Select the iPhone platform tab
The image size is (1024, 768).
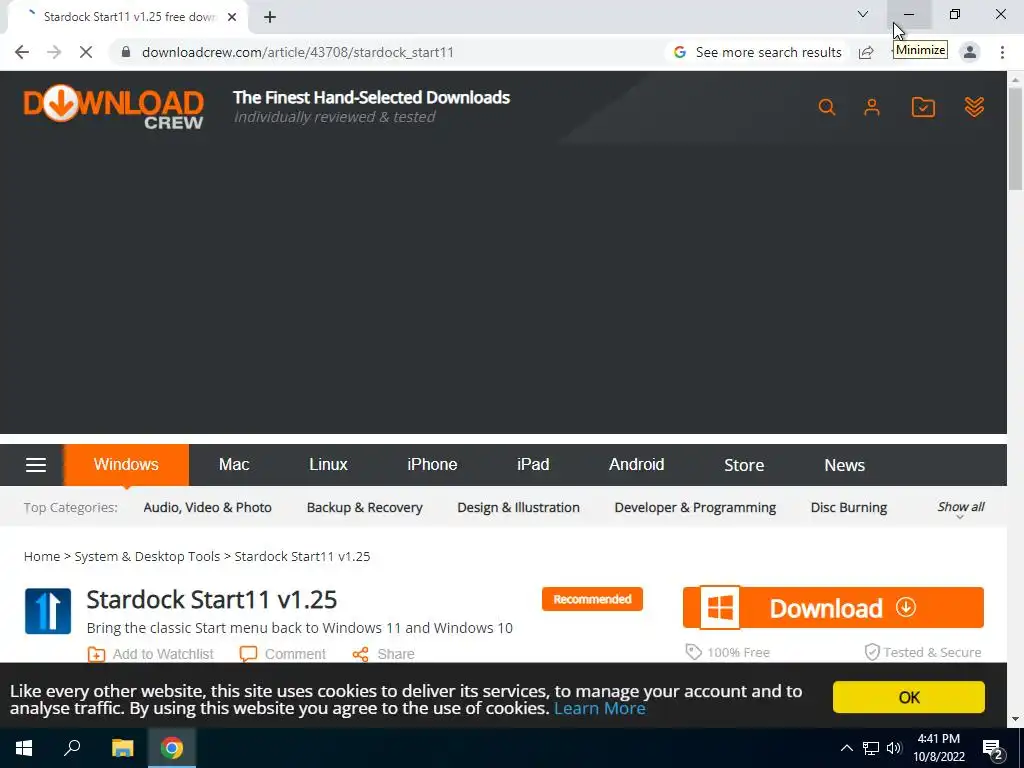[x=432, y=465]
